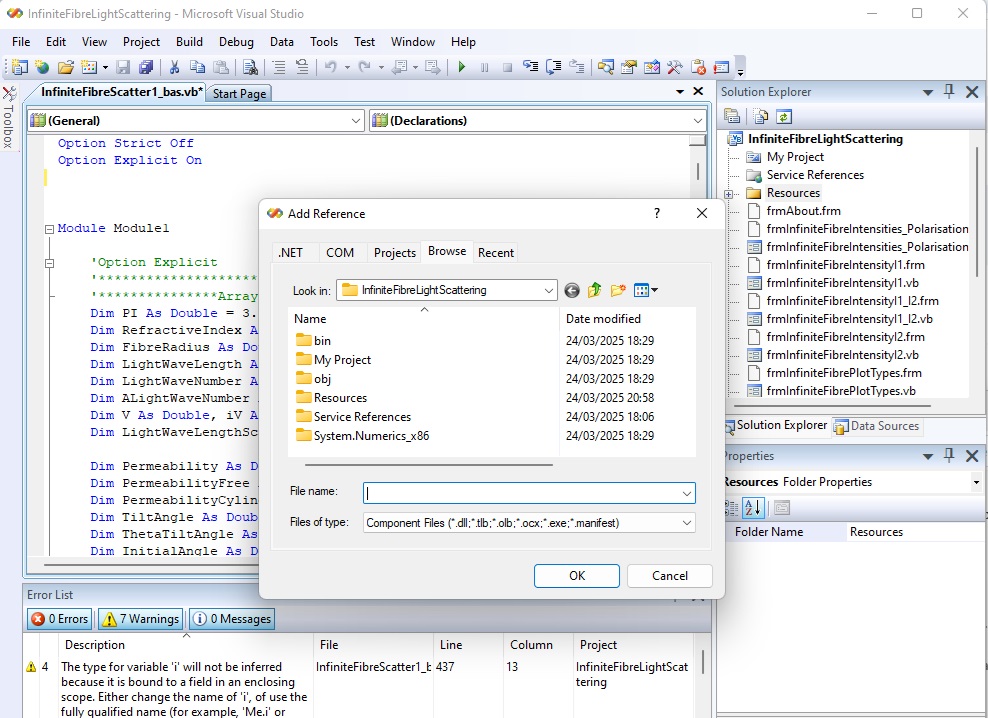Open the Build menu
This screenshot has width=988, height=718.
(x=189, y=42)
